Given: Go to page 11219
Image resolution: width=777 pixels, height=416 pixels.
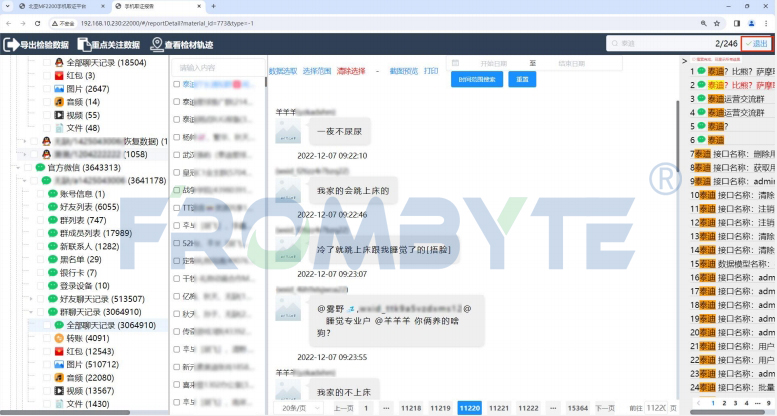Looking at the screenshot, I should (x=441, y=408).
